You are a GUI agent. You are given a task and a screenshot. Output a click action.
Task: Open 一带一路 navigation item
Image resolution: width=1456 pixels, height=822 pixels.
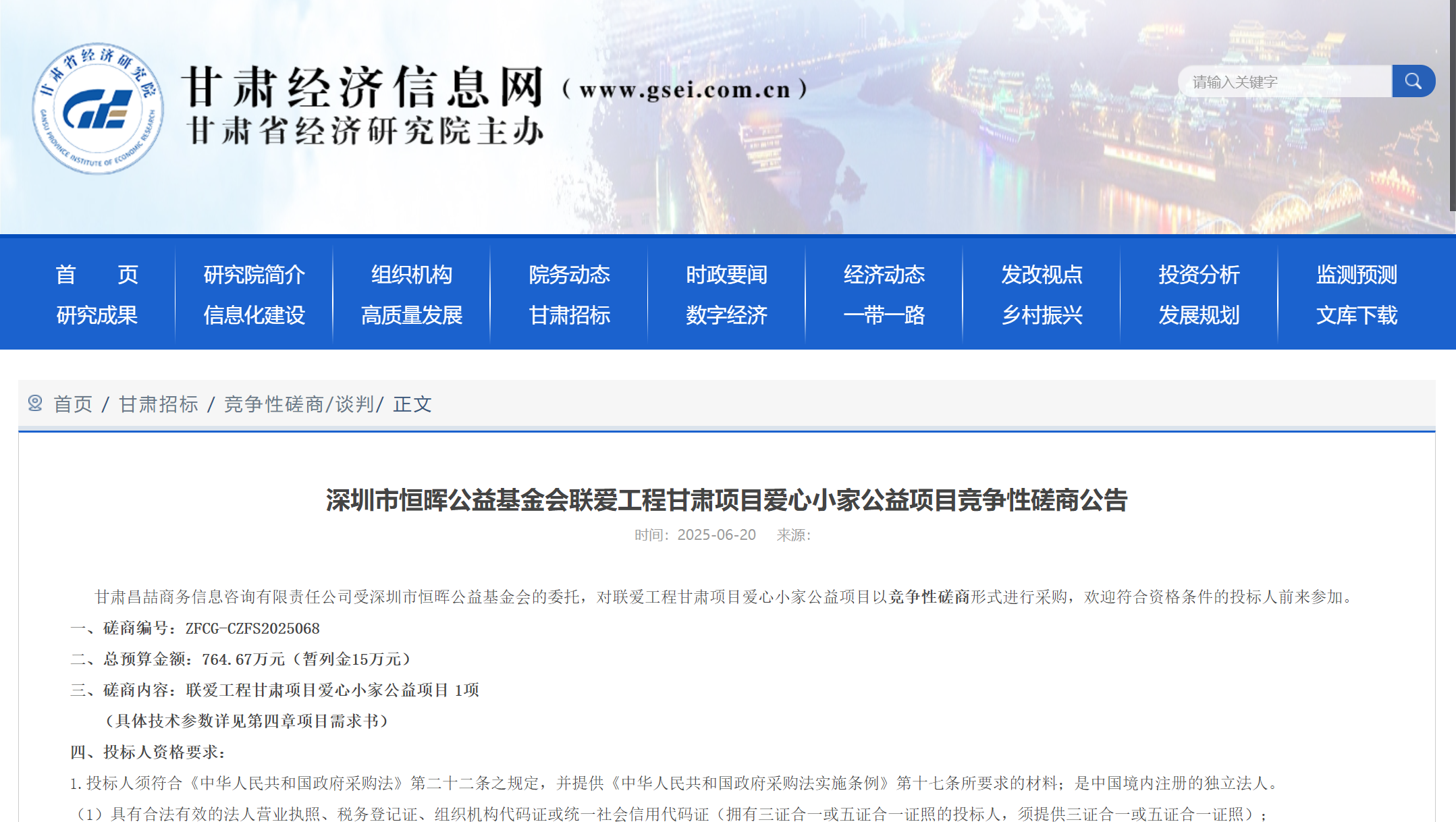[884, 315]
